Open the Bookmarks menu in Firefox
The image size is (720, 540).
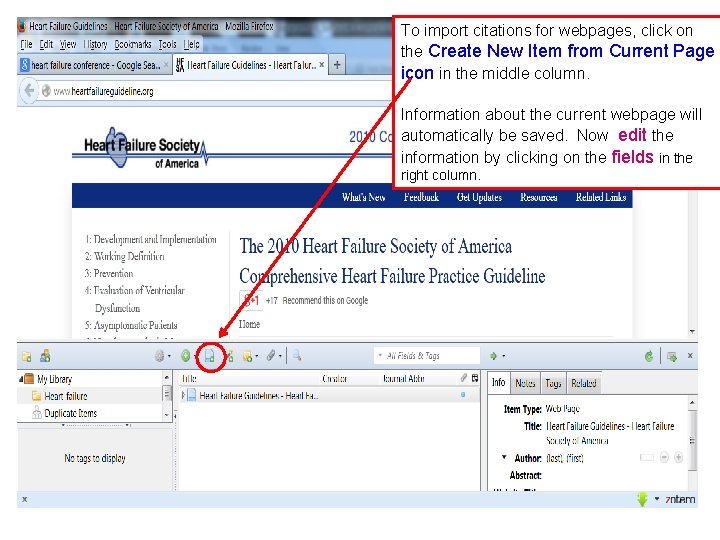tap(133, 45)
